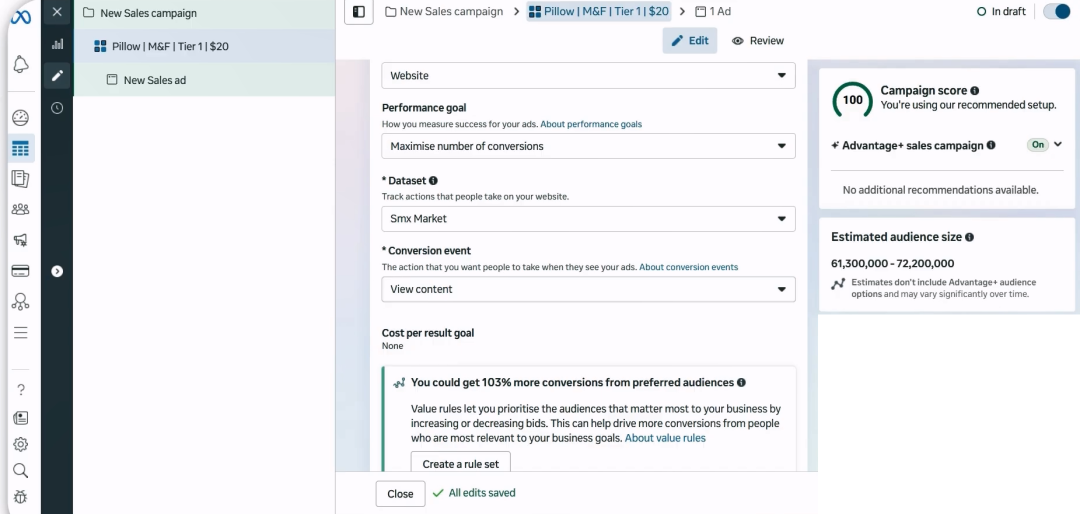Screen dimensions: 1080x514
Task: Open search magnifier icon in sidebar
Action: [x=21, y=471]
